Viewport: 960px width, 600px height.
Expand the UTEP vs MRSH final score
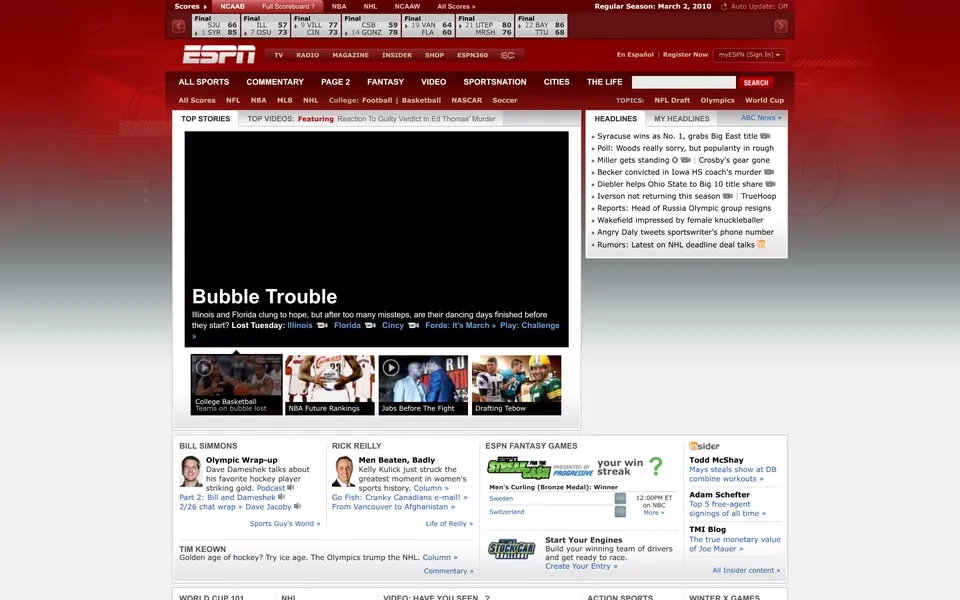pyautogui.click(x=485, y=26)
